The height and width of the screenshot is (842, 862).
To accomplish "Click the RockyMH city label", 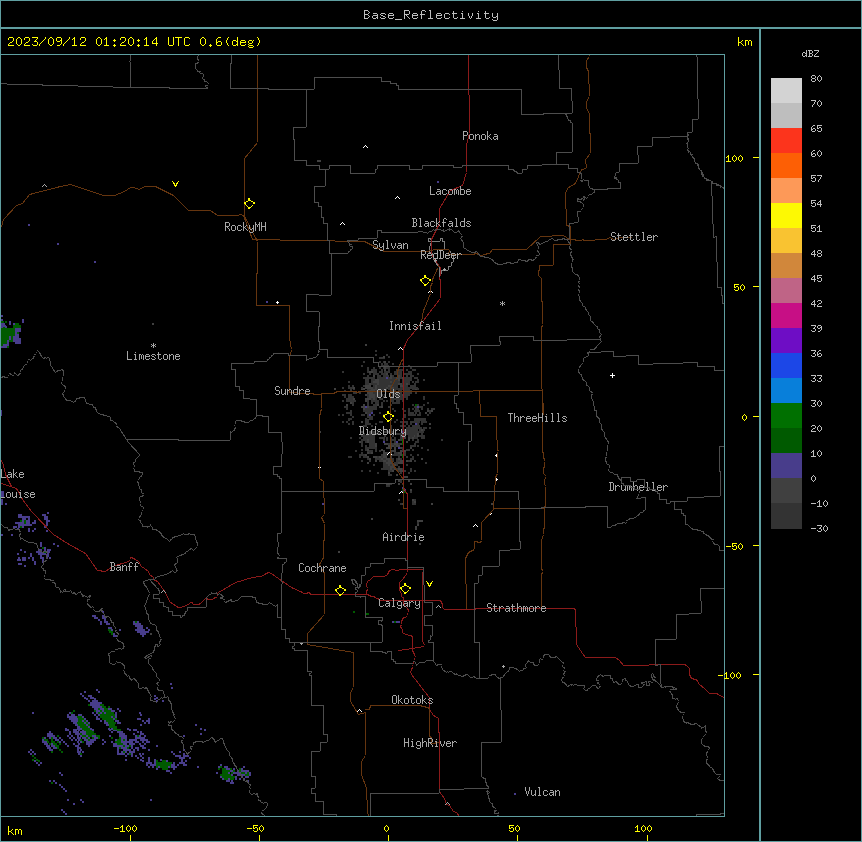I will tap(245, 227).
